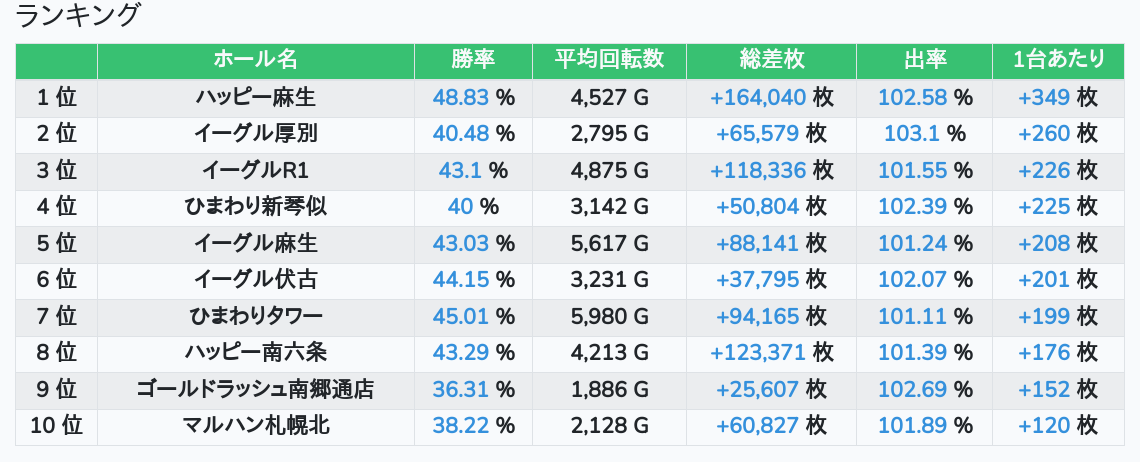Viewport: 1140px width, 462px height.
Task: Click the 総差枚 column header
Action: [x=771, y=60]
